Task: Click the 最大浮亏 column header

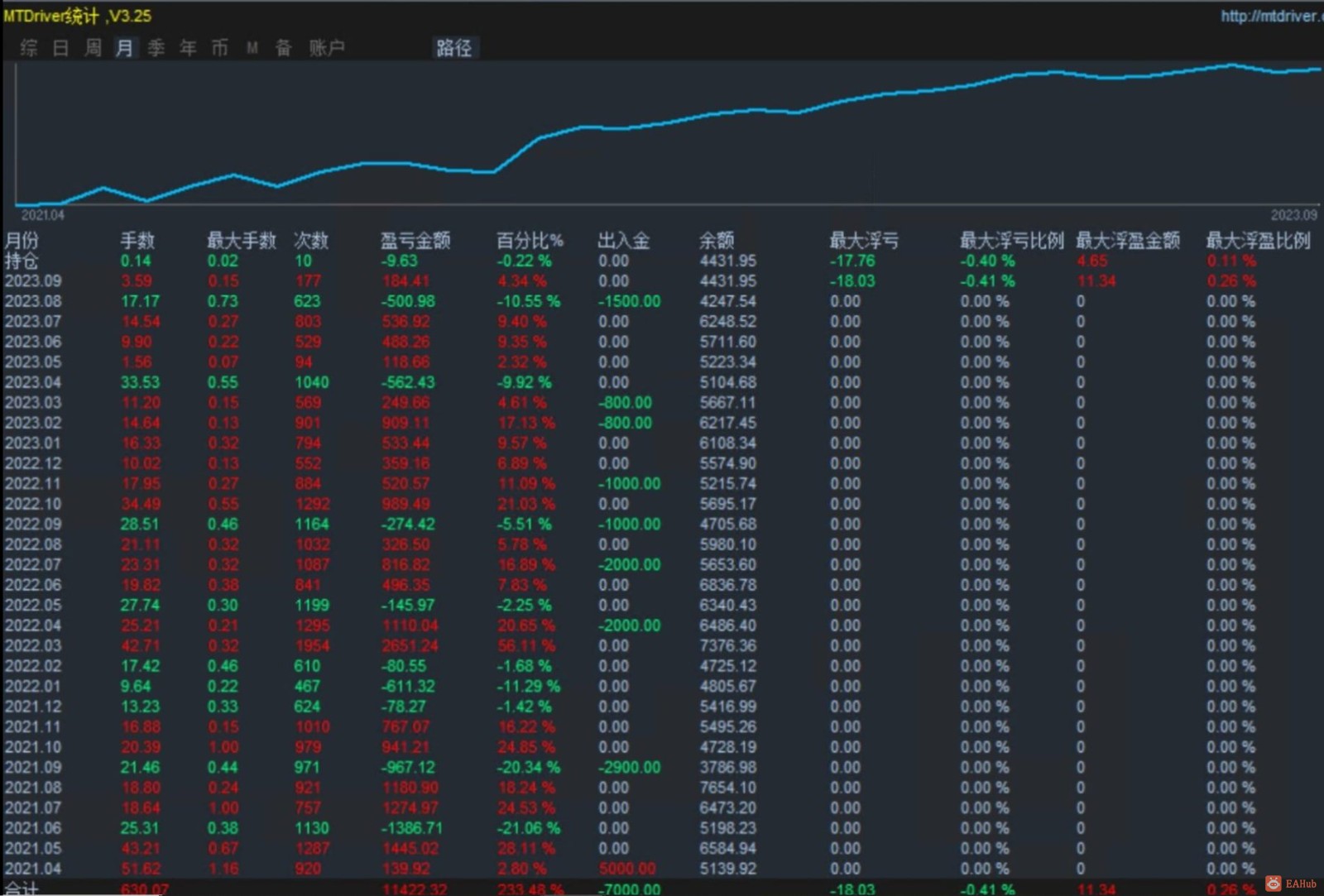Action: (x=864, y=241)
